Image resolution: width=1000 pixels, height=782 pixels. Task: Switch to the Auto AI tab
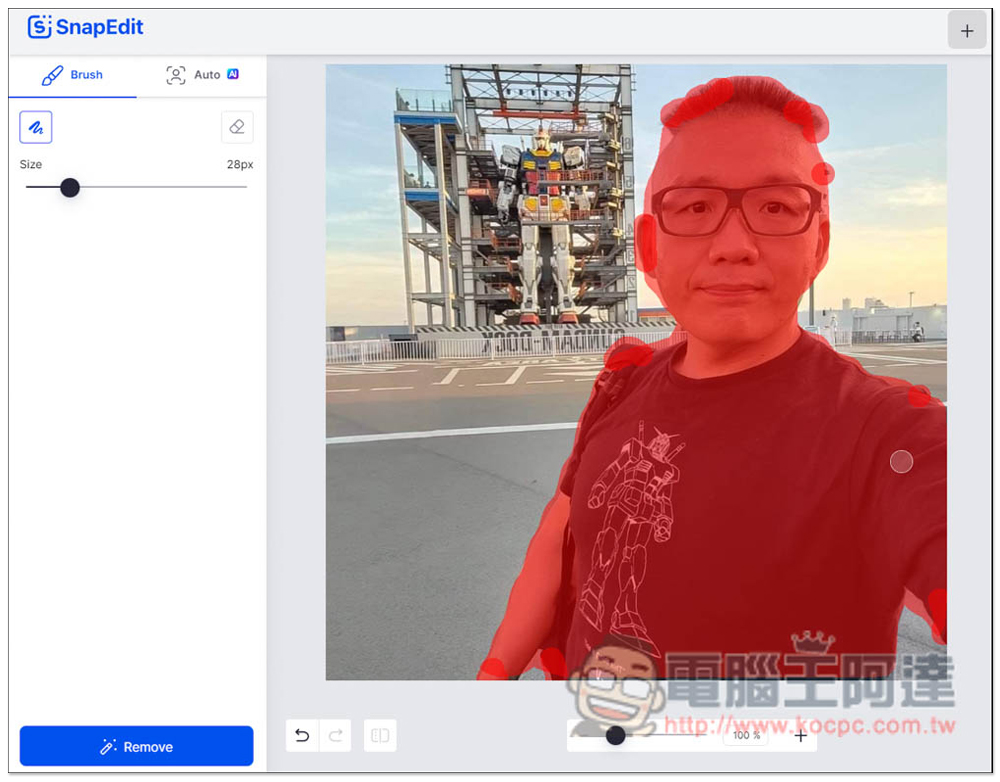(x=202, y=75)
